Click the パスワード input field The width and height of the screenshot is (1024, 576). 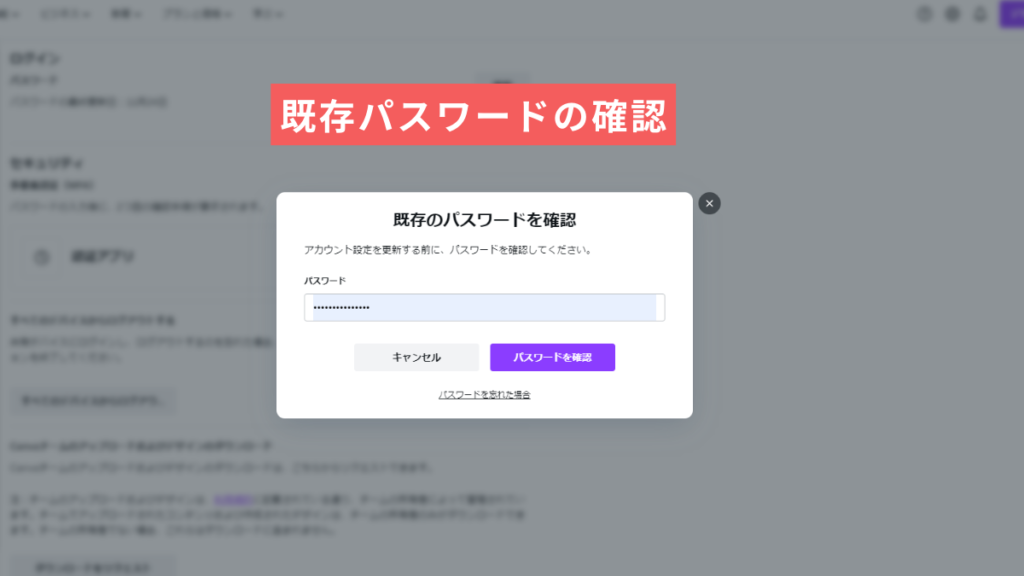[x=485, y=308]
